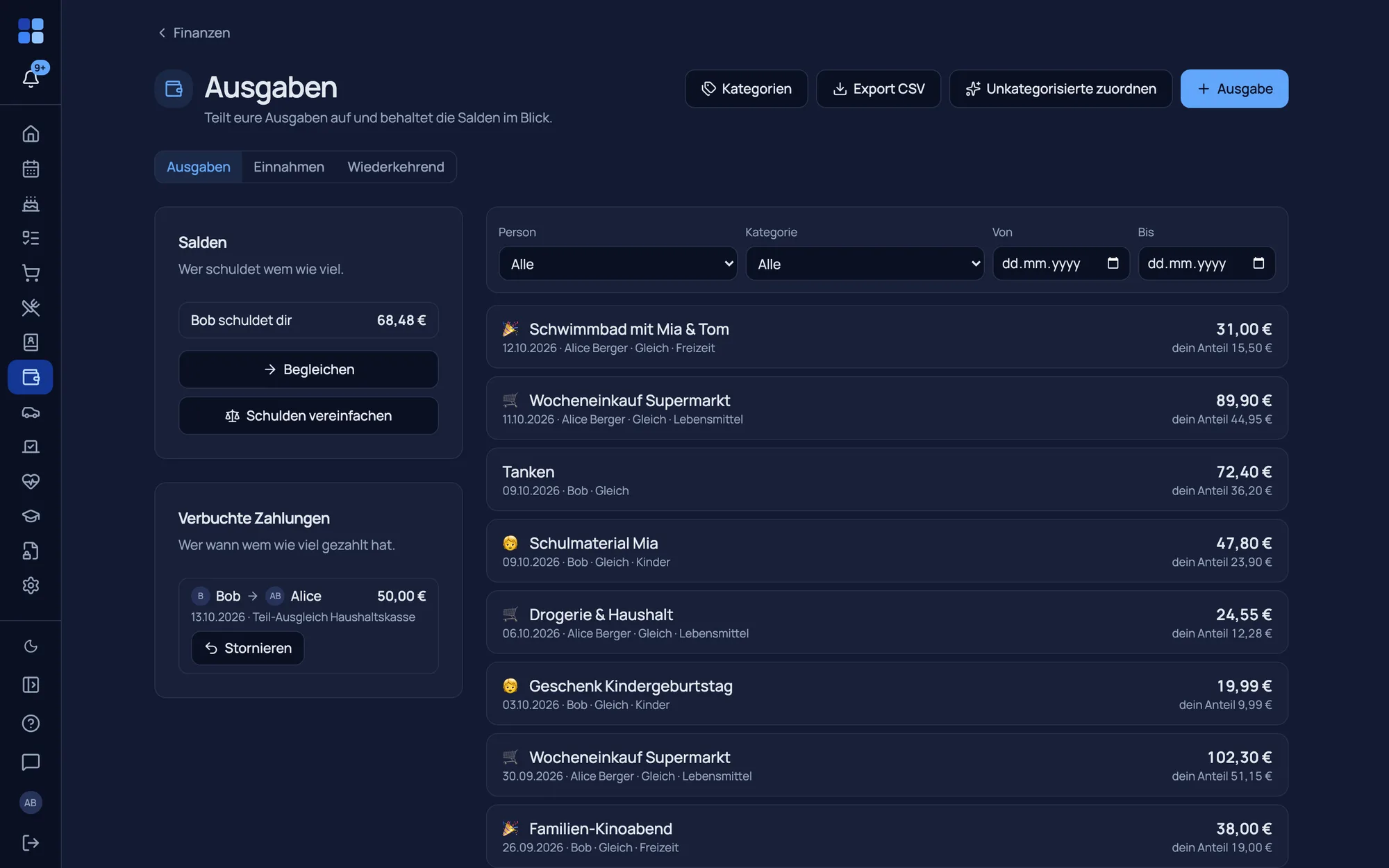Open the Kategorie filter dropdown
1389x868 pixels.
[x=865, y=264]
